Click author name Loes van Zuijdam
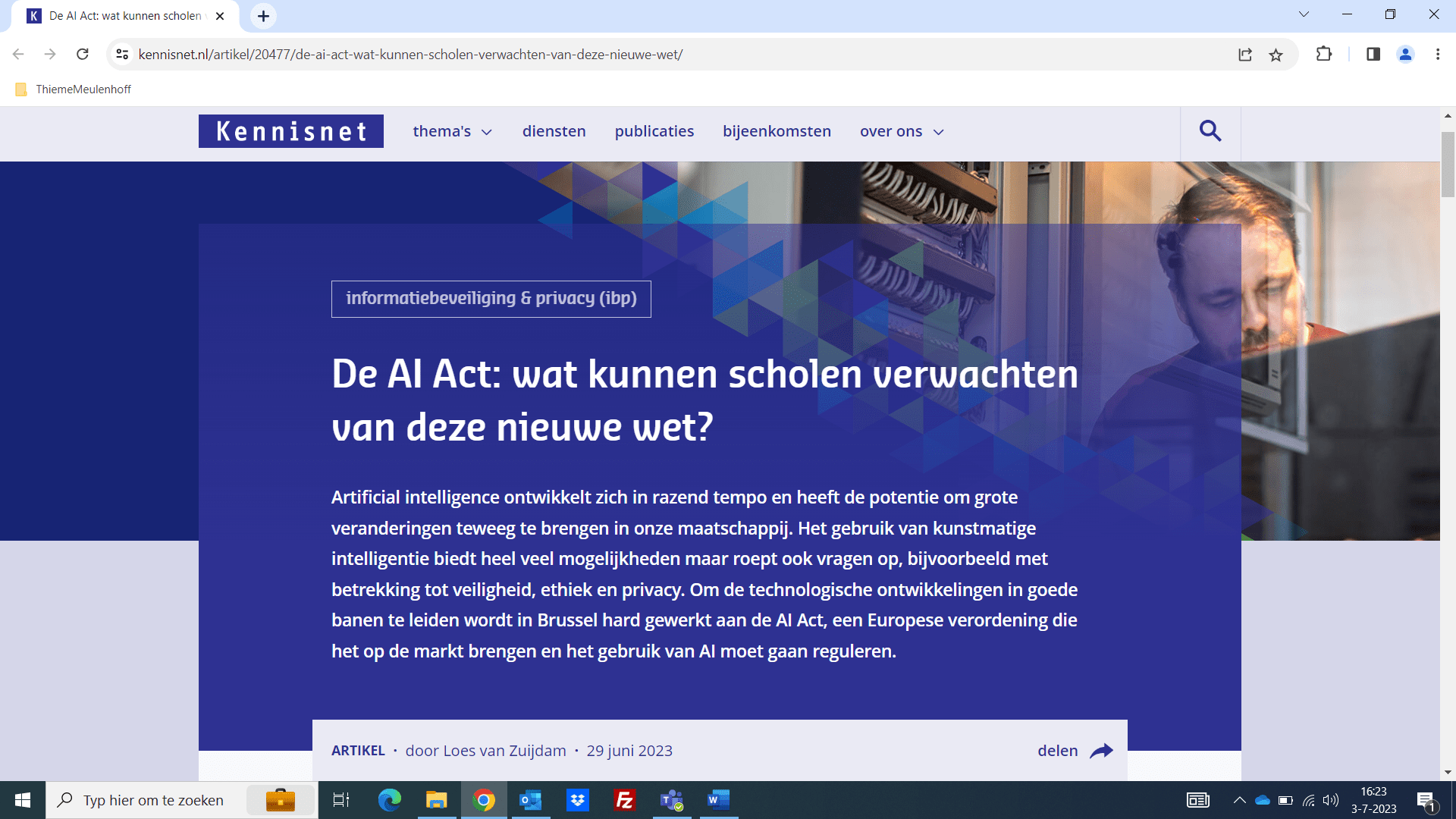 (504, 751)
